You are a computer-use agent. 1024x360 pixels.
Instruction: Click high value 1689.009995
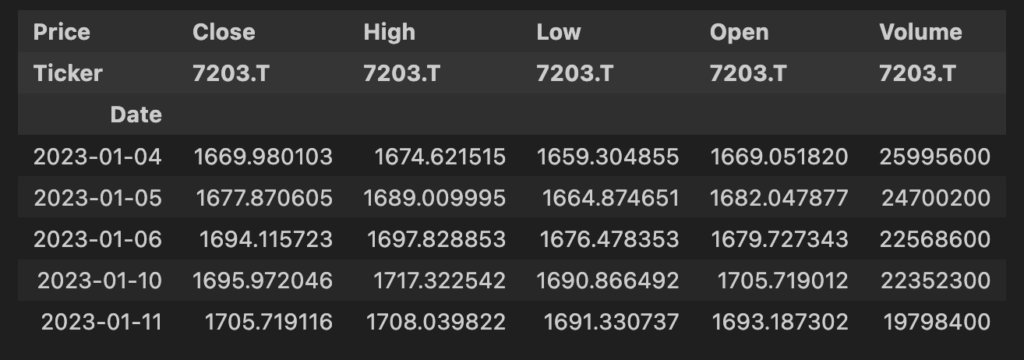tap(434, 198)
